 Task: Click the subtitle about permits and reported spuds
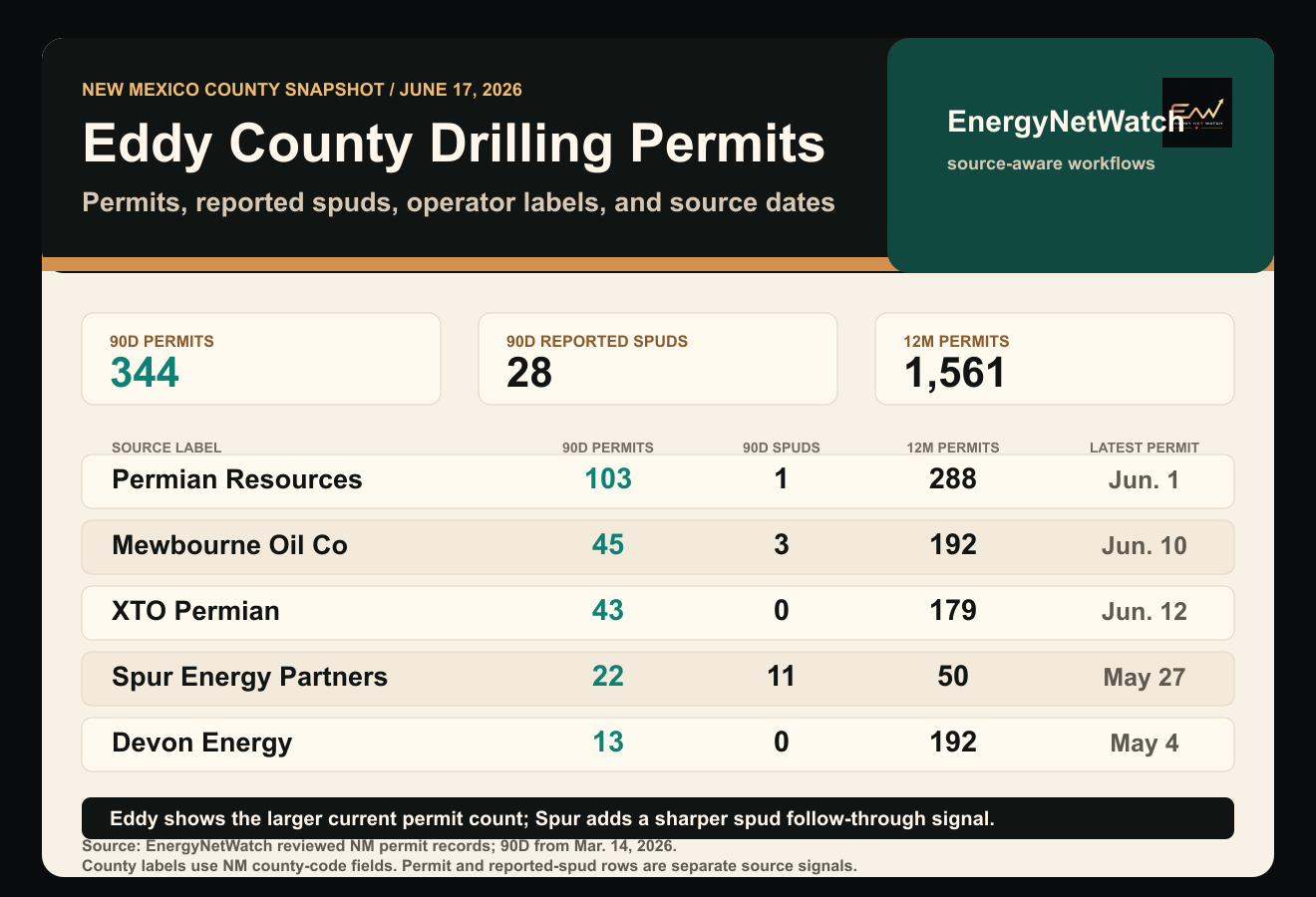[x=459, y=202]
